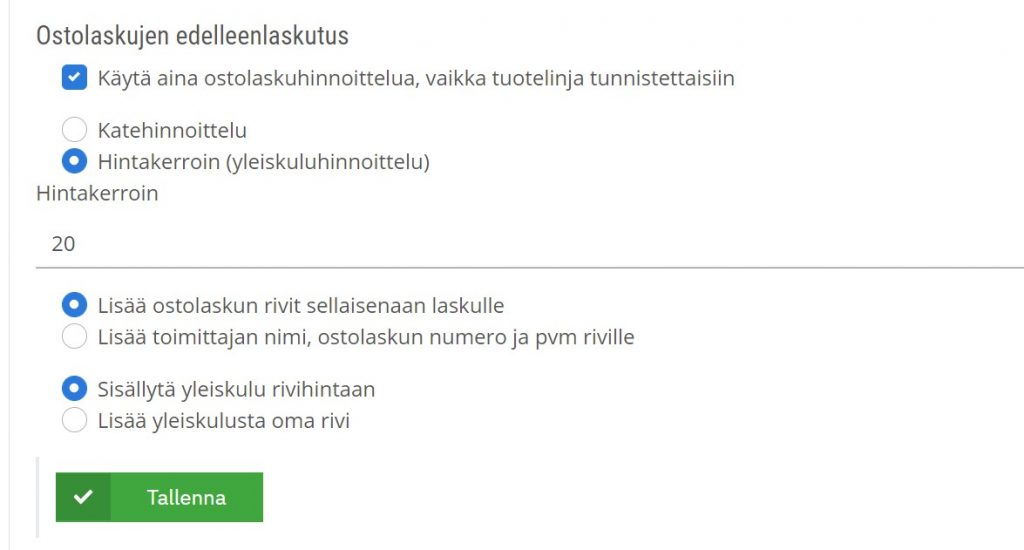The width and height of the screenshot is (1024, 550).
Task: Choose radio circle for Lisää ostolaskun rivit sellaisenaan
Action: point(74,304)
